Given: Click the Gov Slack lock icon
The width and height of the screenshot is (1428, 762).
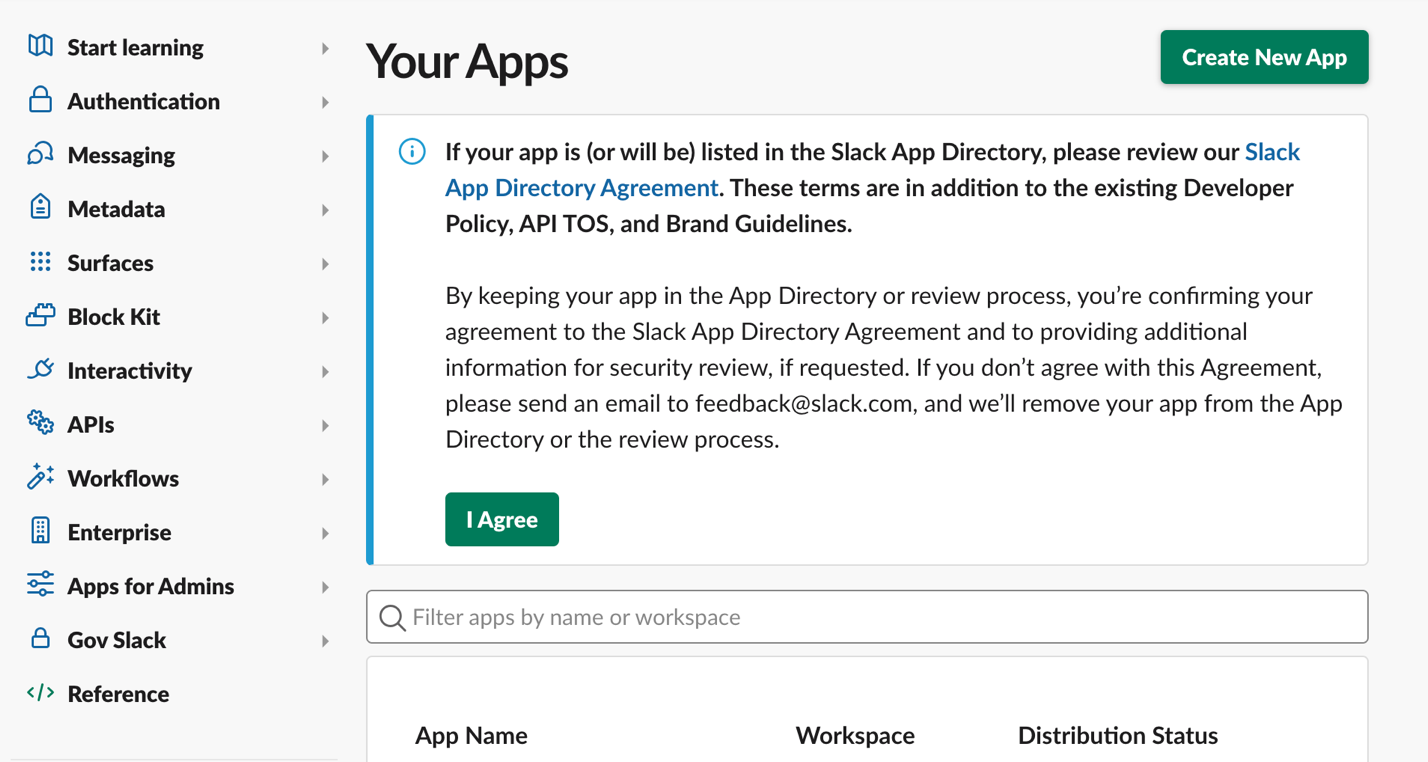Looking at the screenshot, I should [40, 639].
